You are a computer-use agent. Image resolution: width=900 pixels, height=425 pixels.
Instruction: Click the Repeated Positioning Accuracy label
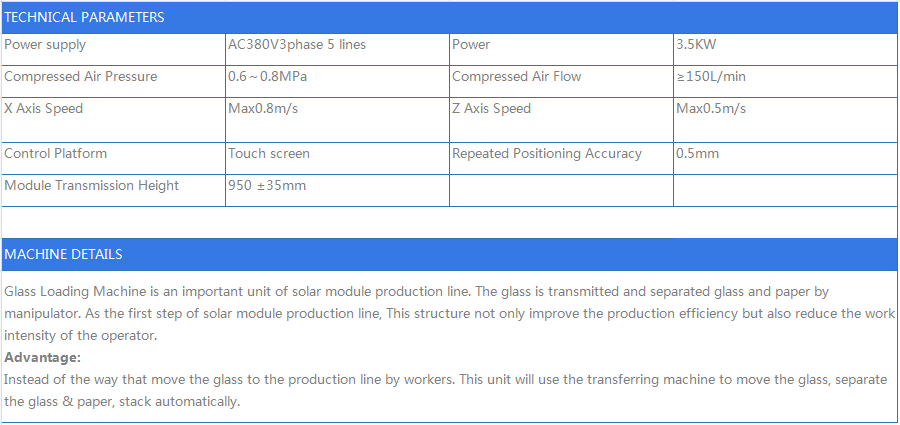546,153
